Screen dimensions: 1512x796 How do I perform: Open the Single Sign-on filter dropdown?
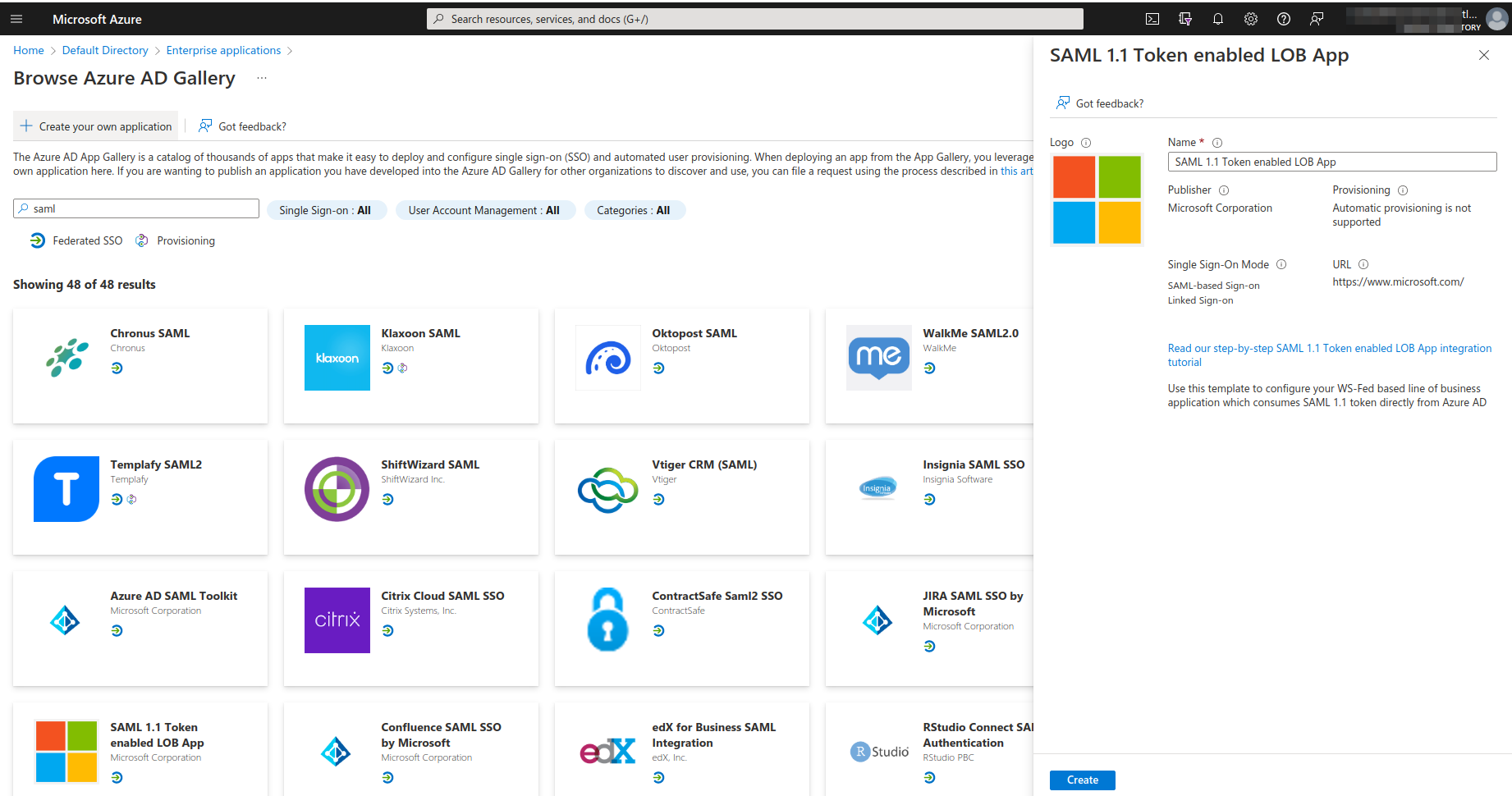pos(326,210)
